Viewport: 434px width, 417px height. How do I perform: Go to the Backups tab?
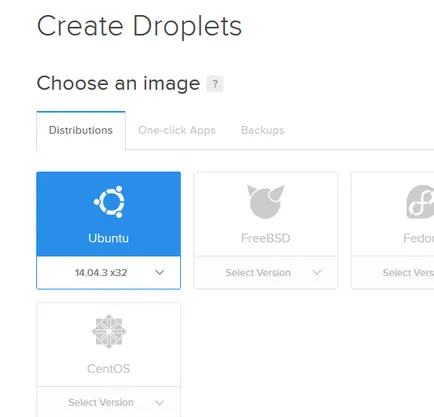pyautogui.click(x=263, y=130)
